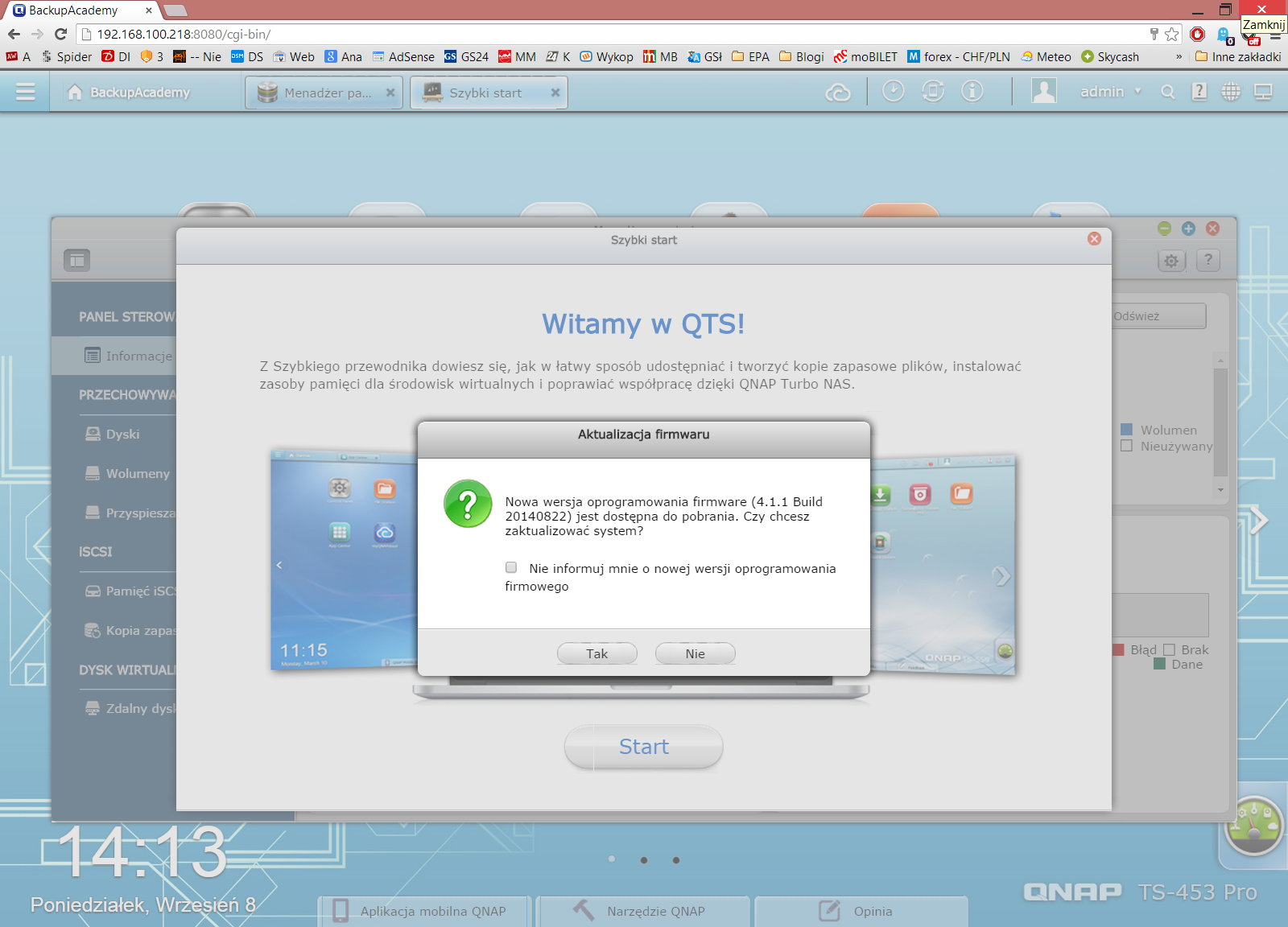This screenshot has height=927, width=1288.
Task: Bookmark this page with star icon
Action: tap(1172, 34)
